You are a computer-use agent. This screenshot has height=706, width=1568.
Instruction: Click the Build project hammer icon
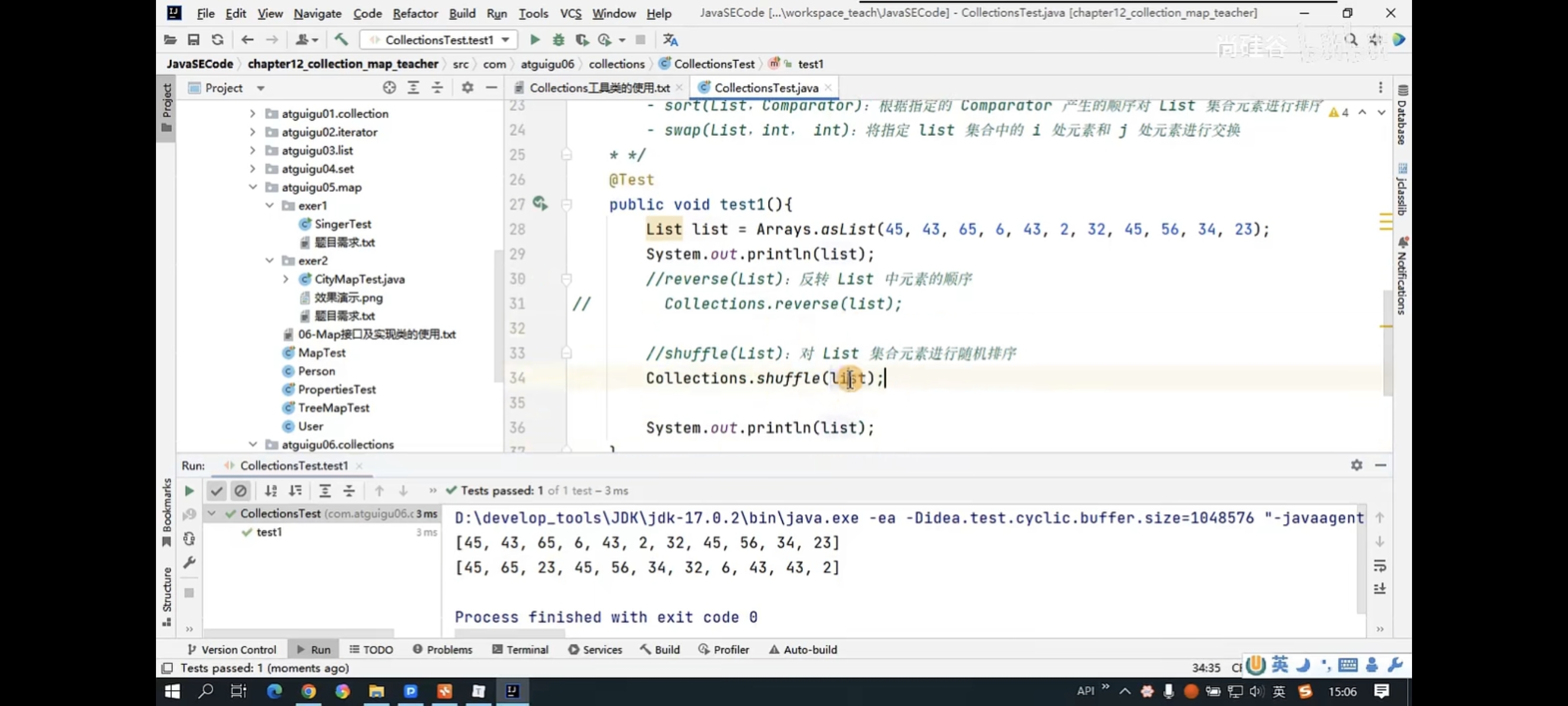coord(341,39)
